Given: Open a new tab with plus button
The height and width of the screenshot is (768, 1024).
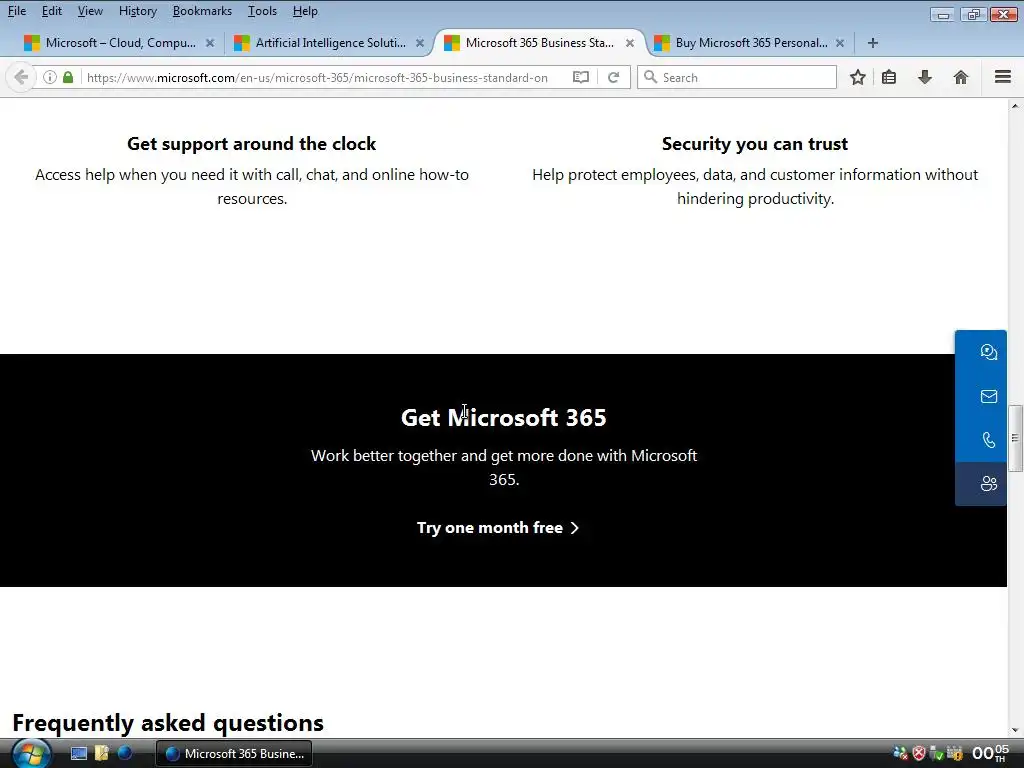Looking at the screenshot, I should point(872,43).
